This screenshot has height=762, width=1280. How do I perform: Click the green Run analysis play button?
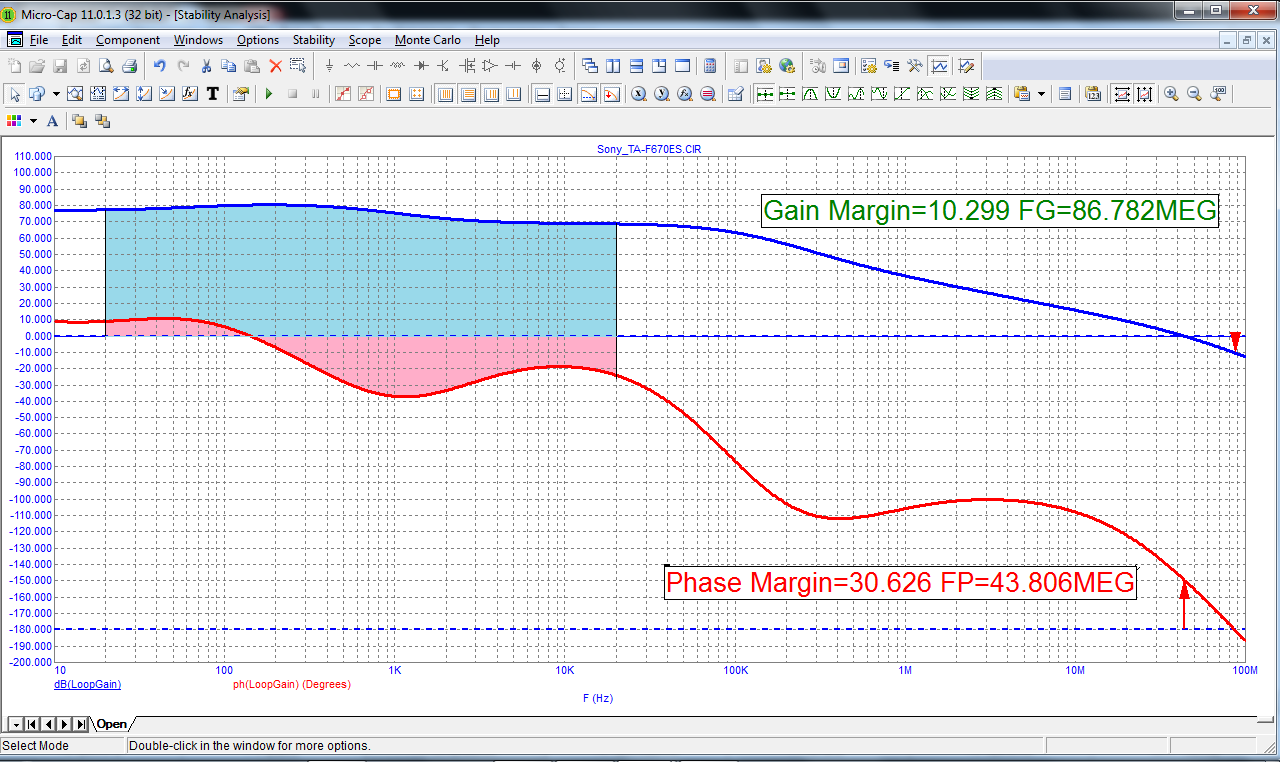268,94
